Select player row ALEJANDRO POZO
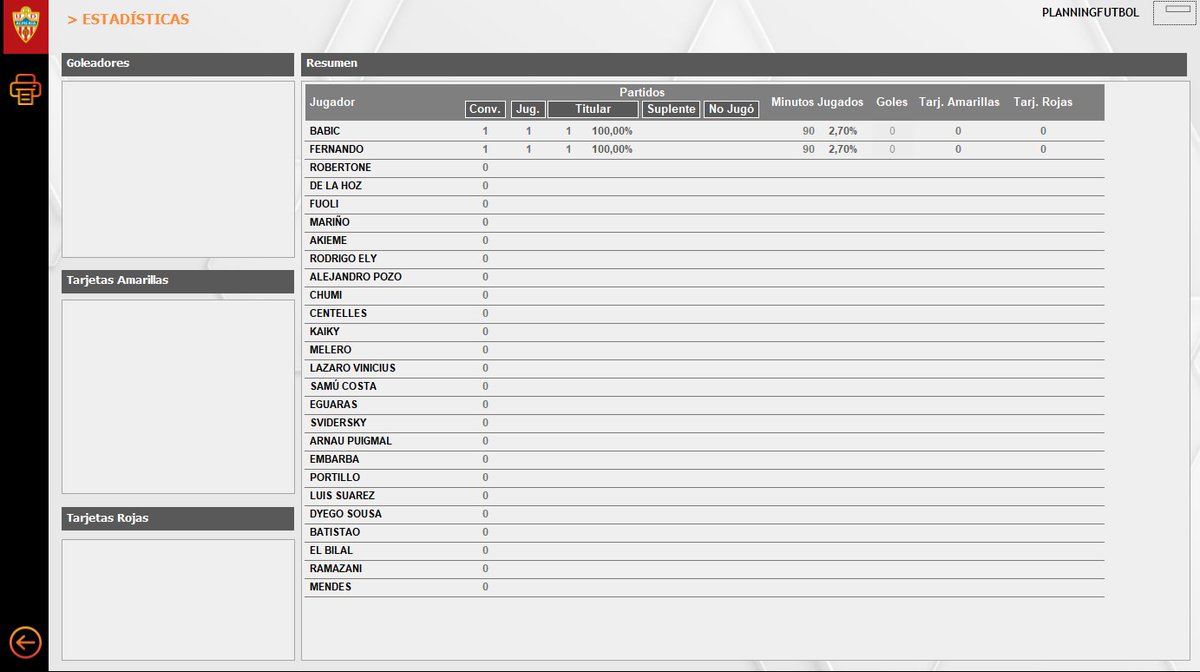The image size is (1200, 672). (705, 277)
